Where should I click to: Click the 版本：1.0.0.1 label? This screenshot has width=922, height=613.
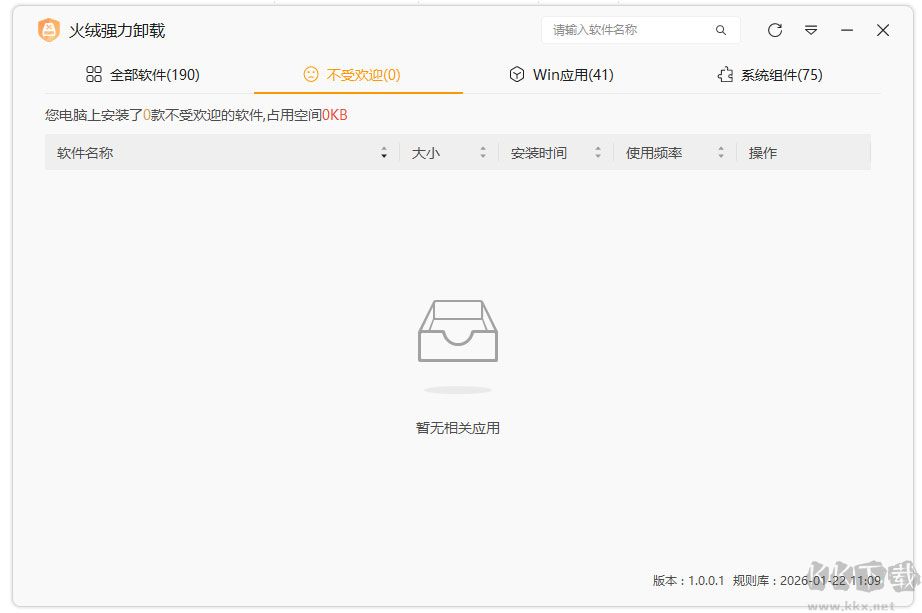point(689,581)
